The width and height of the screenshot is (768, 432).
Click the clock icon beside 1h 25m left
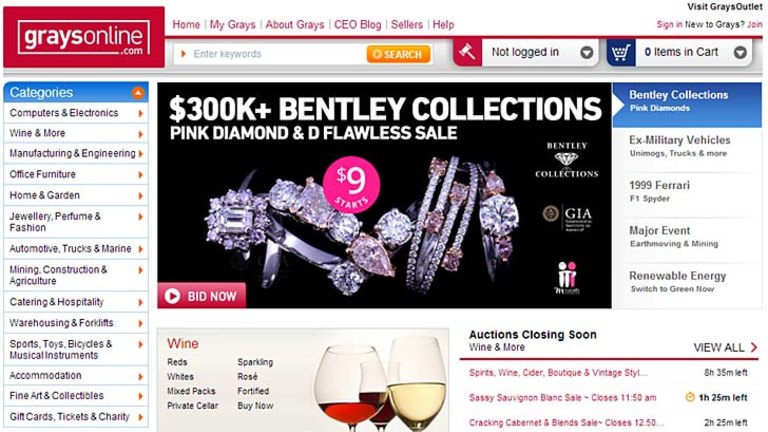point(690,397)
